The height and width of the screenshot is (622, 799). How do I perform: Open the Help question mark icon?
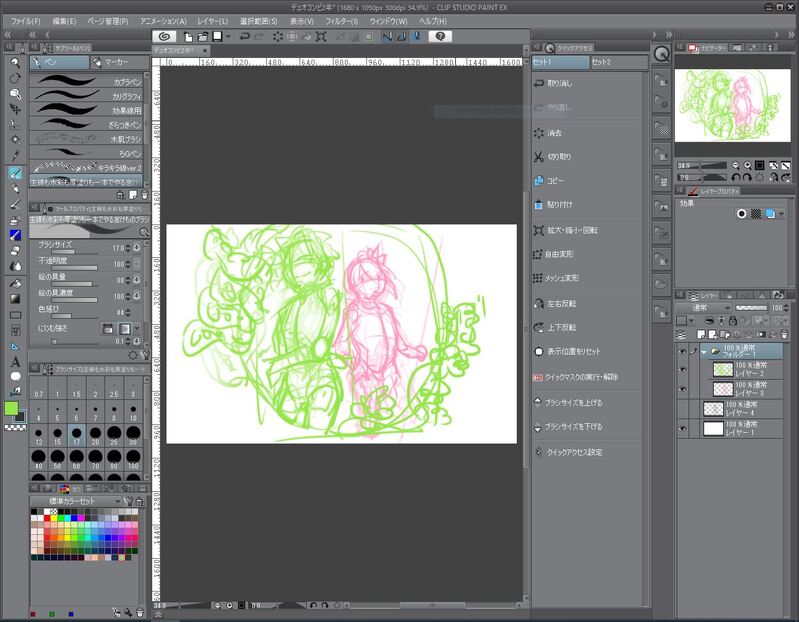440,36
